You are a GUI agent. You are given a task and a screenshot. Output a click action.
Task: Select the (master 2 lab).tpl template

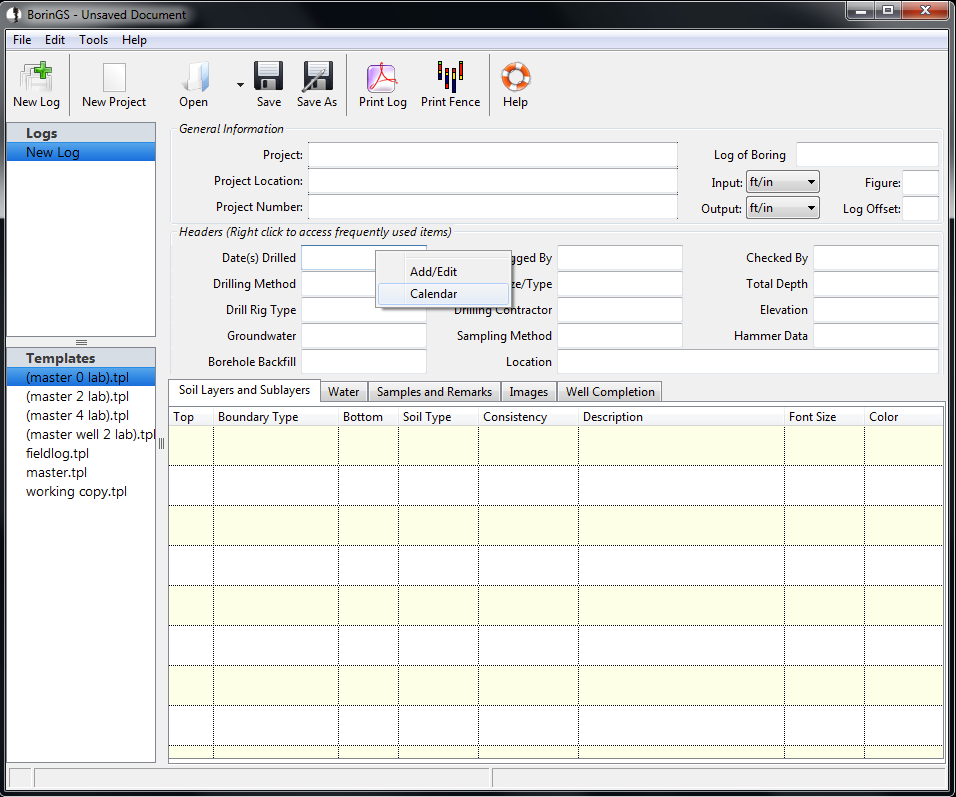tap(81, 396)
